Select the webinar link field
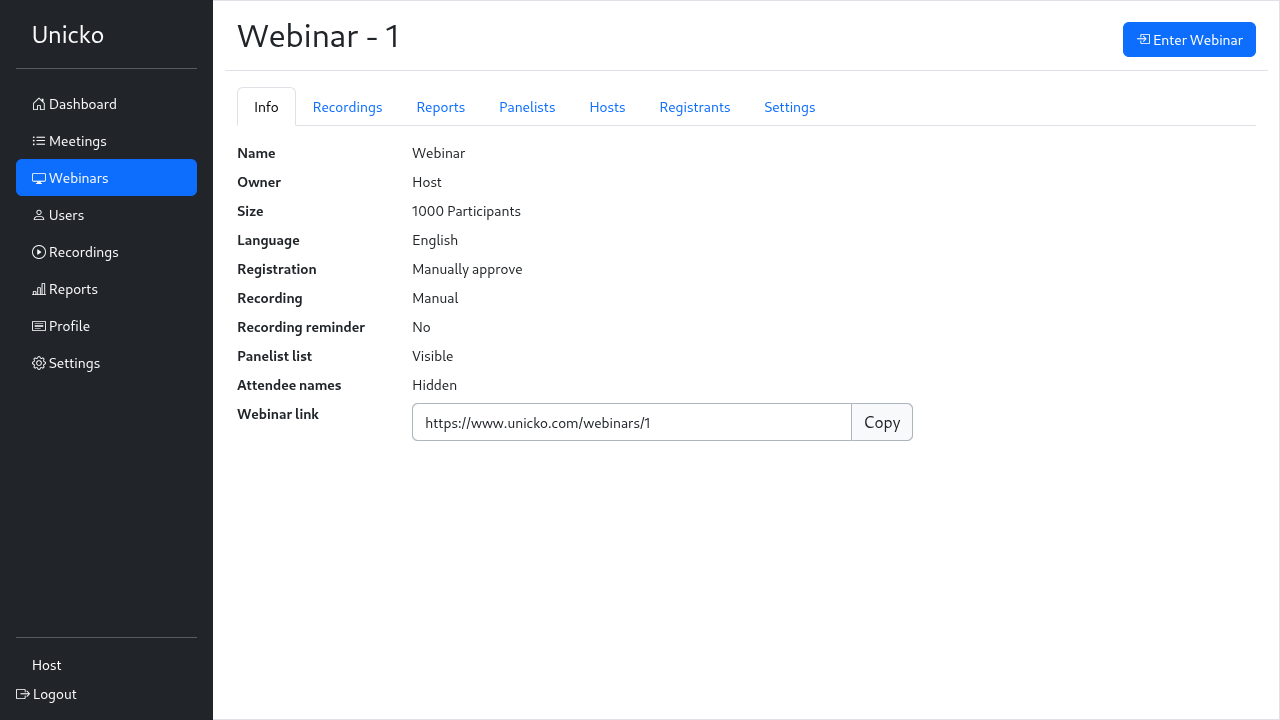1280x720 pixels. click(632, 422)
